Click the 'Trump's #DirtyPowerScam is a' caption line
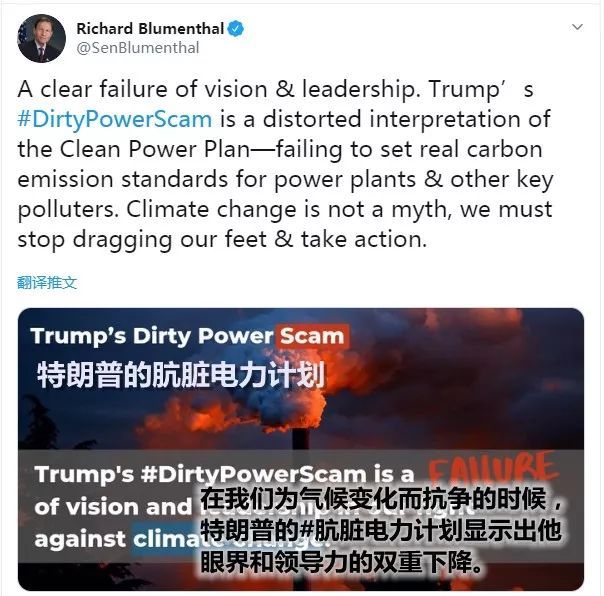Image resolution: width=604 pixels, height=596 pixels. [224, 474]
